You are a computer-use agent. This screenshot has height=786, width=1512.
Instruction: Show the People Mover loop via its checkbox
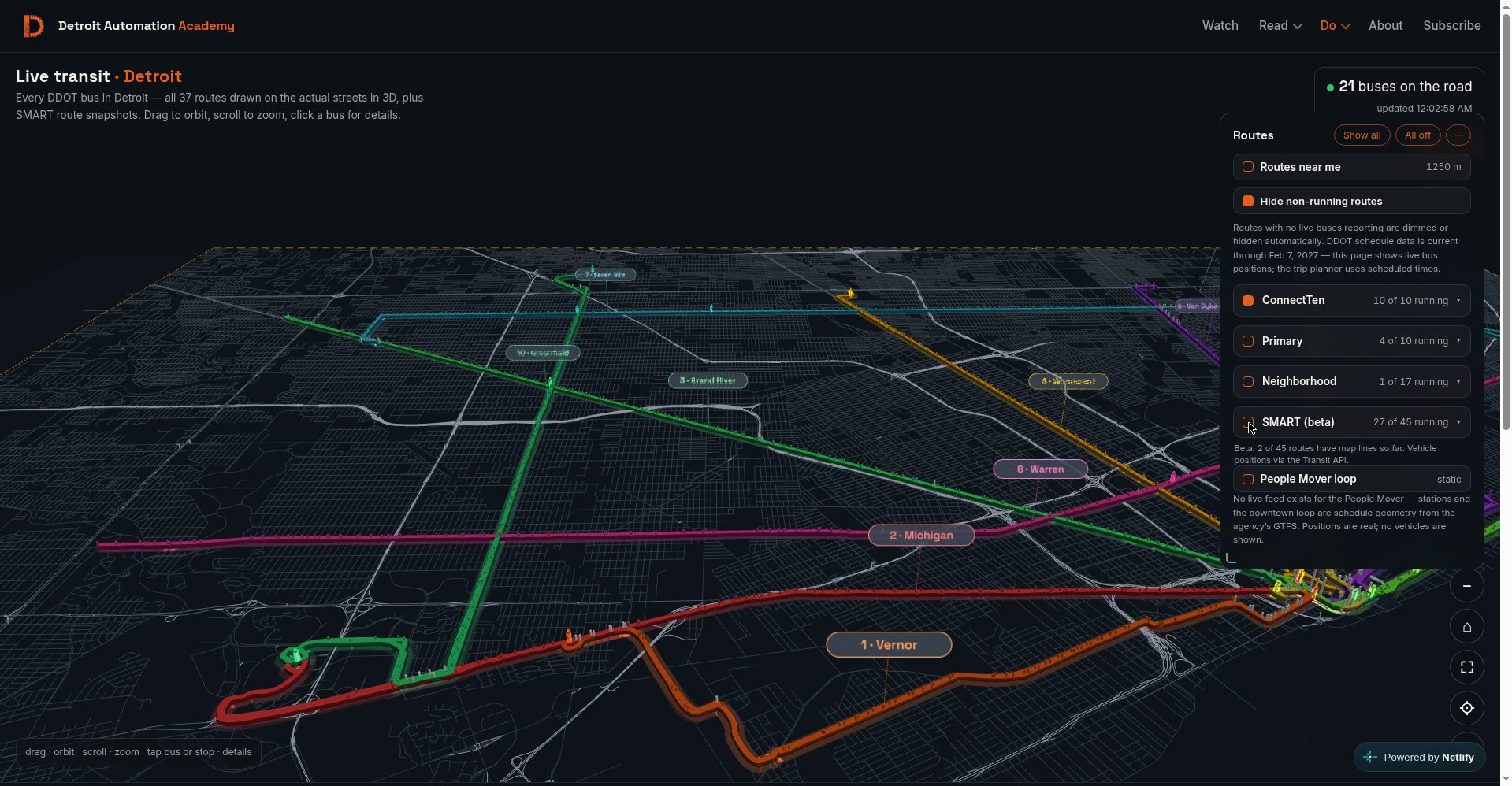[1248, 479]
